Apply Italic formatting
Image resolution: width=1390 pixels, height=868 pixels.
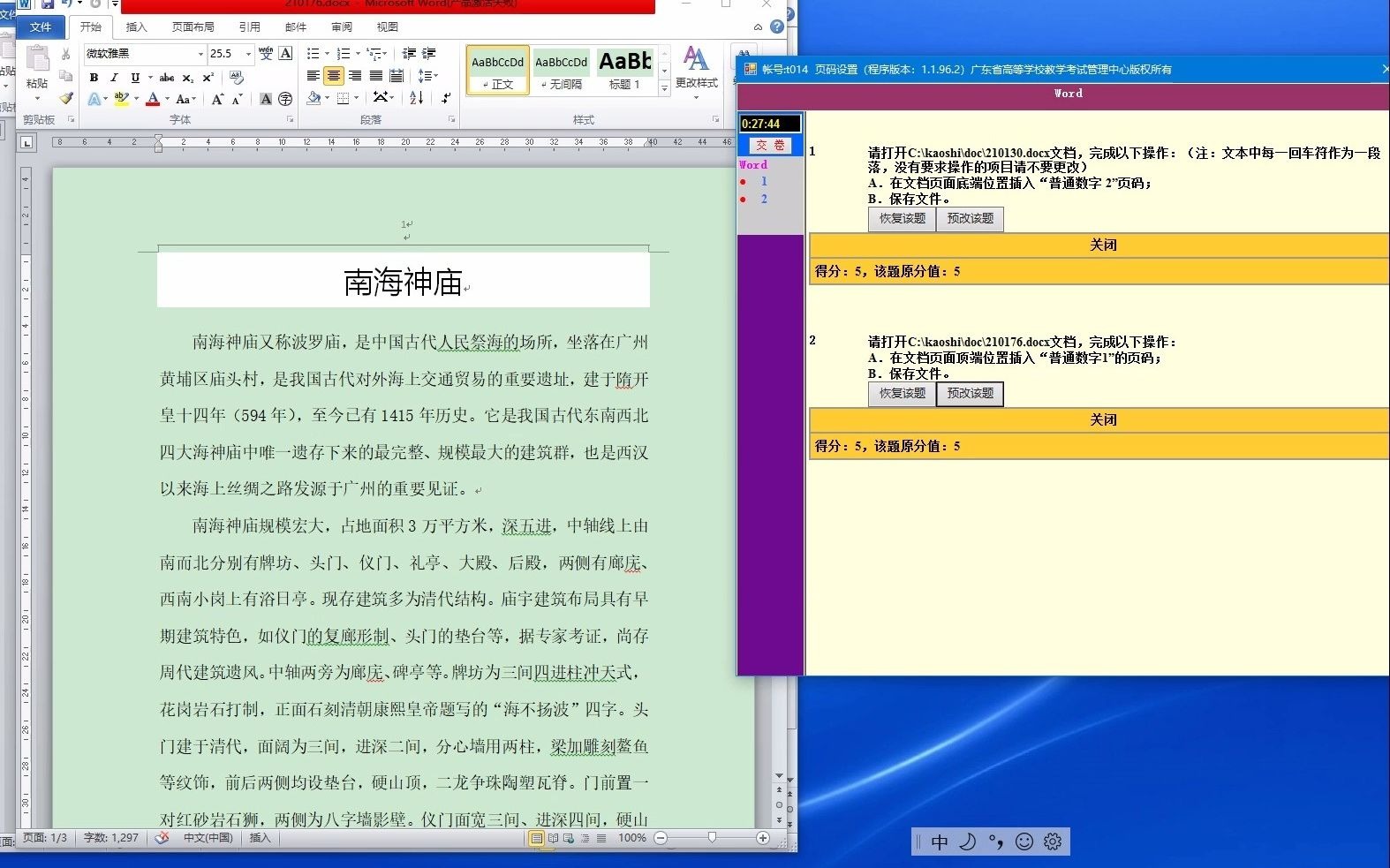click(114, 78)
